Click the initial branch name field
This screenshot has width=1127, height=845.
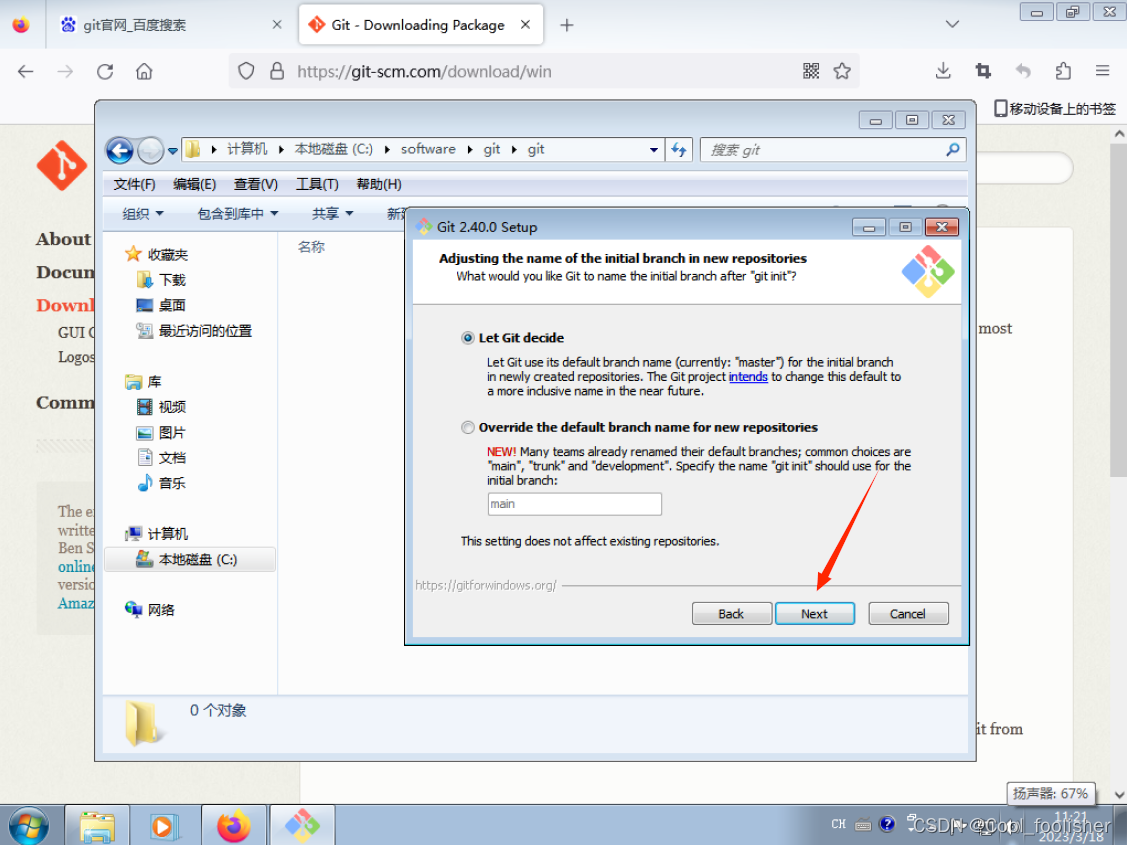tap(574, 504)
